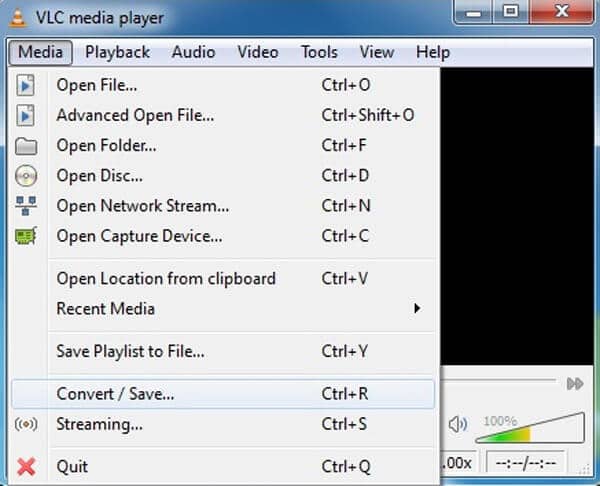The height and width of the screenshot is (486, 600).
Task: Click the Streaming broadcast icon
Action: [26, 424]
